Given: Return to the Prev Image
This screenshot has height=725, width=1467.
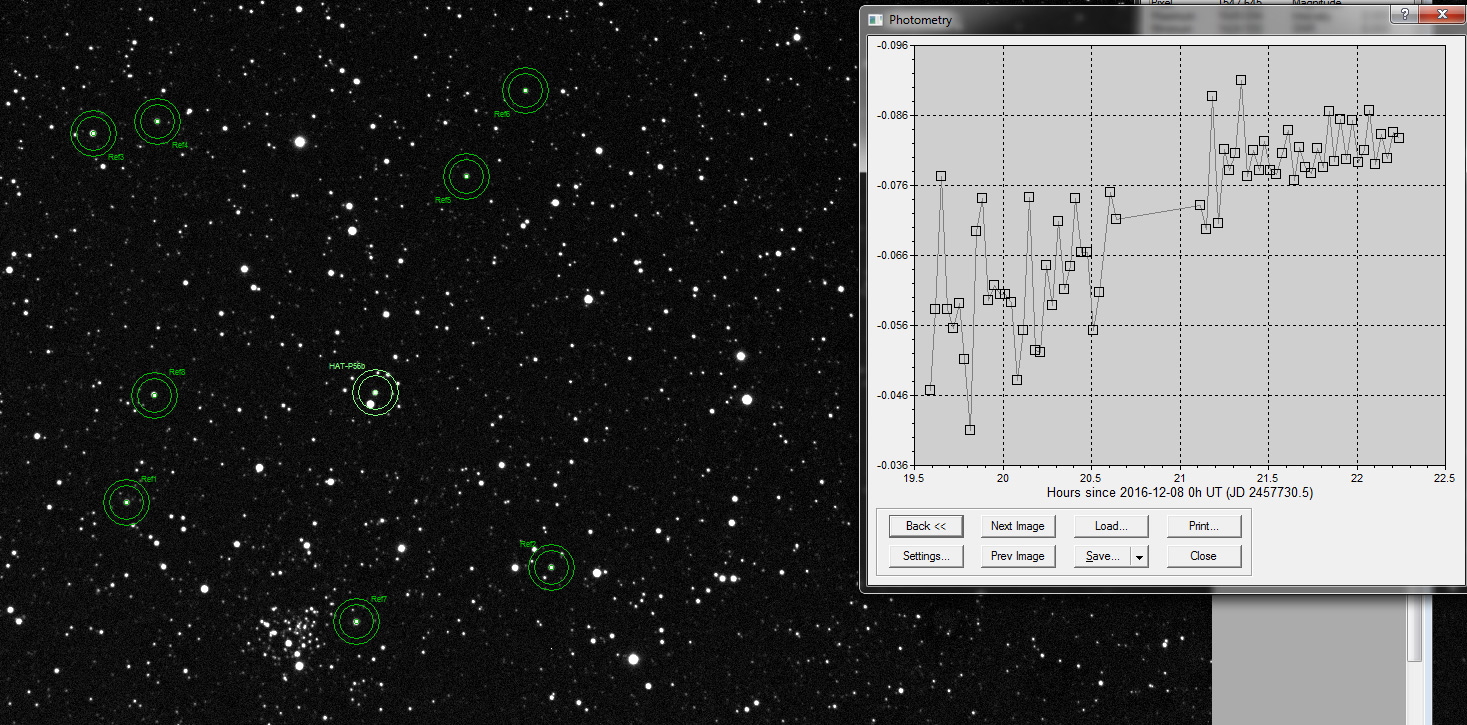Looking at the screenshot, I should tap(1017, 556).
